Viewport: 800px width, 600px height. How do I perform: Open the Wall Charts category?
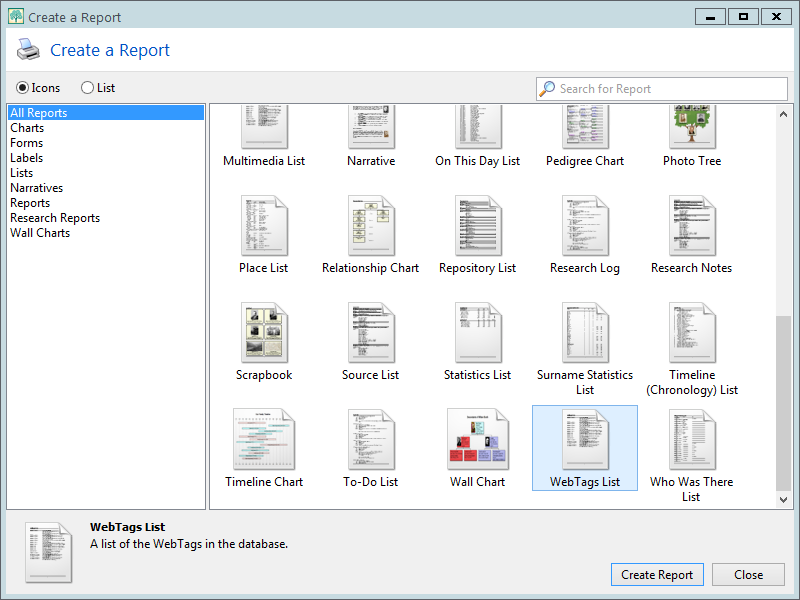click(x=40, y=233)
